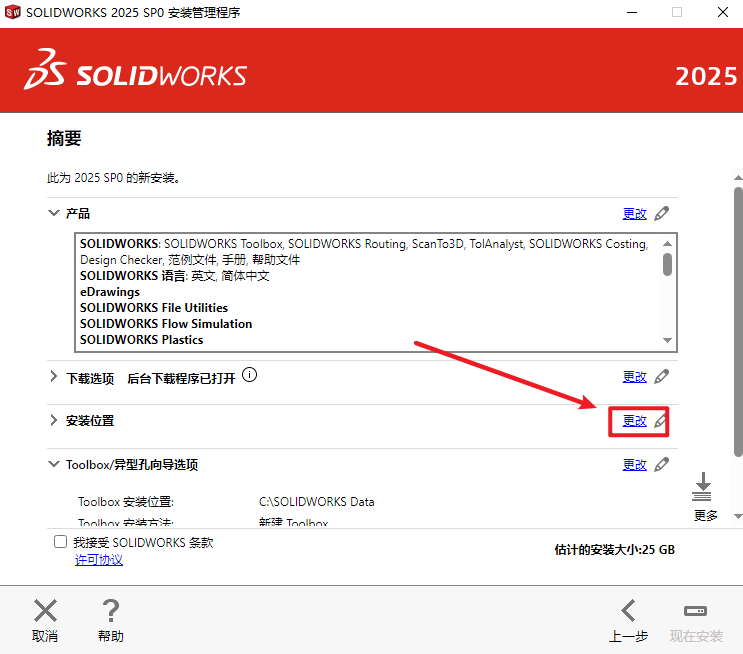
Task: Click the 摘要 heading
Action: (x=64, y=138)
